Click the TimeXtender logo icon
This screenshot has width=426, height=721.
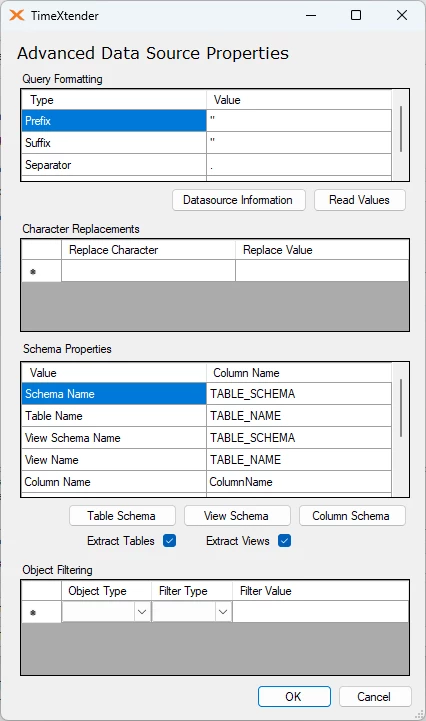(x=17, y=16)
